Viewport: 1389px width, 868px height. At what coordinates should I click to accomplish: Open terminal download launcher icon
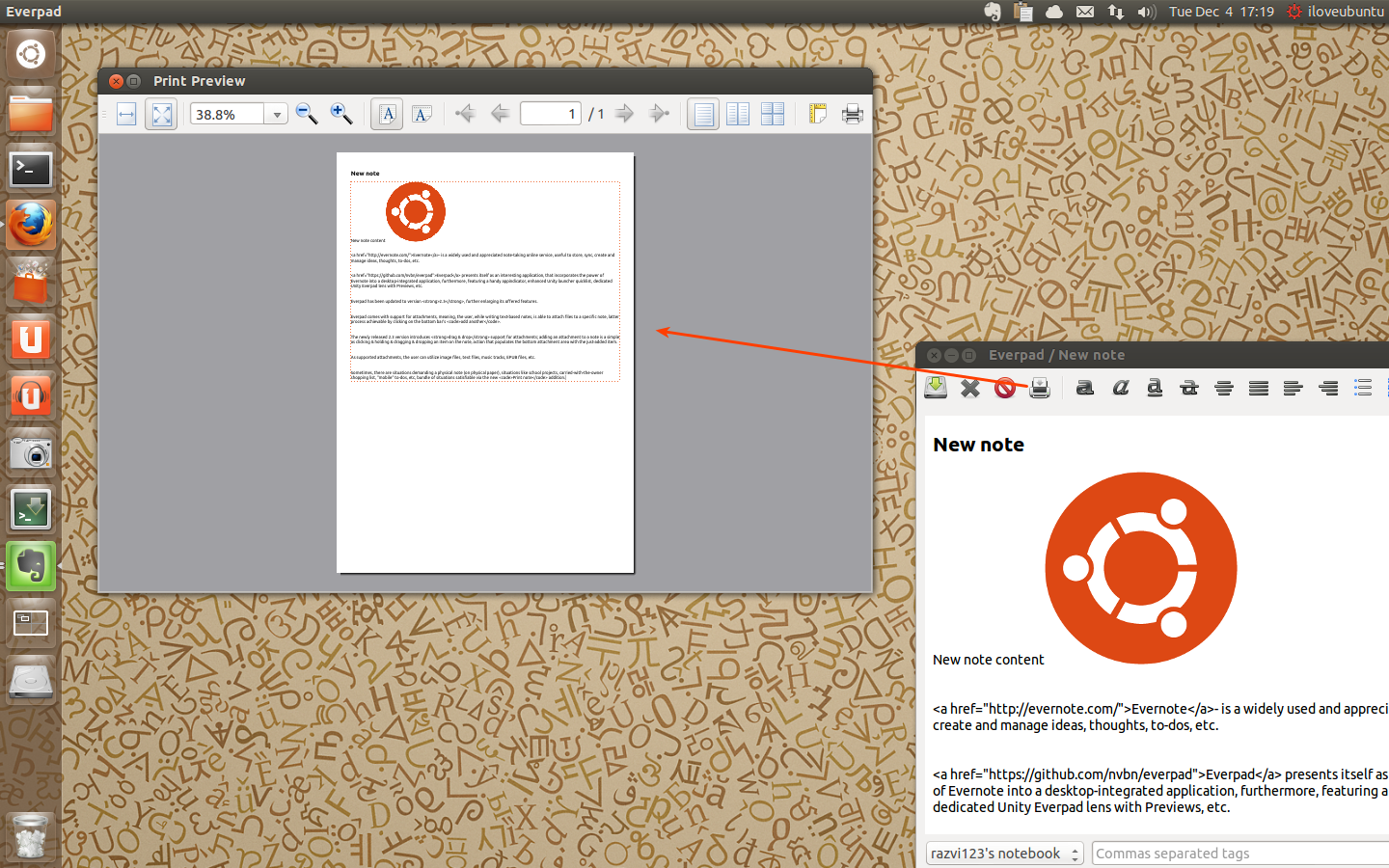coord(31,510)
